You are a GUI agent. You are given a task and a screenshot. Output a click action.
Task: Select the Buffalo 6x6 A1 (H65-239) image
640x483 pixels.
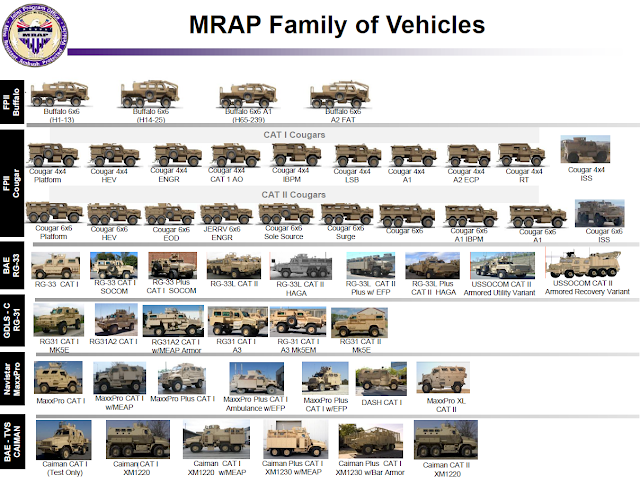click(x=248, y=96)
